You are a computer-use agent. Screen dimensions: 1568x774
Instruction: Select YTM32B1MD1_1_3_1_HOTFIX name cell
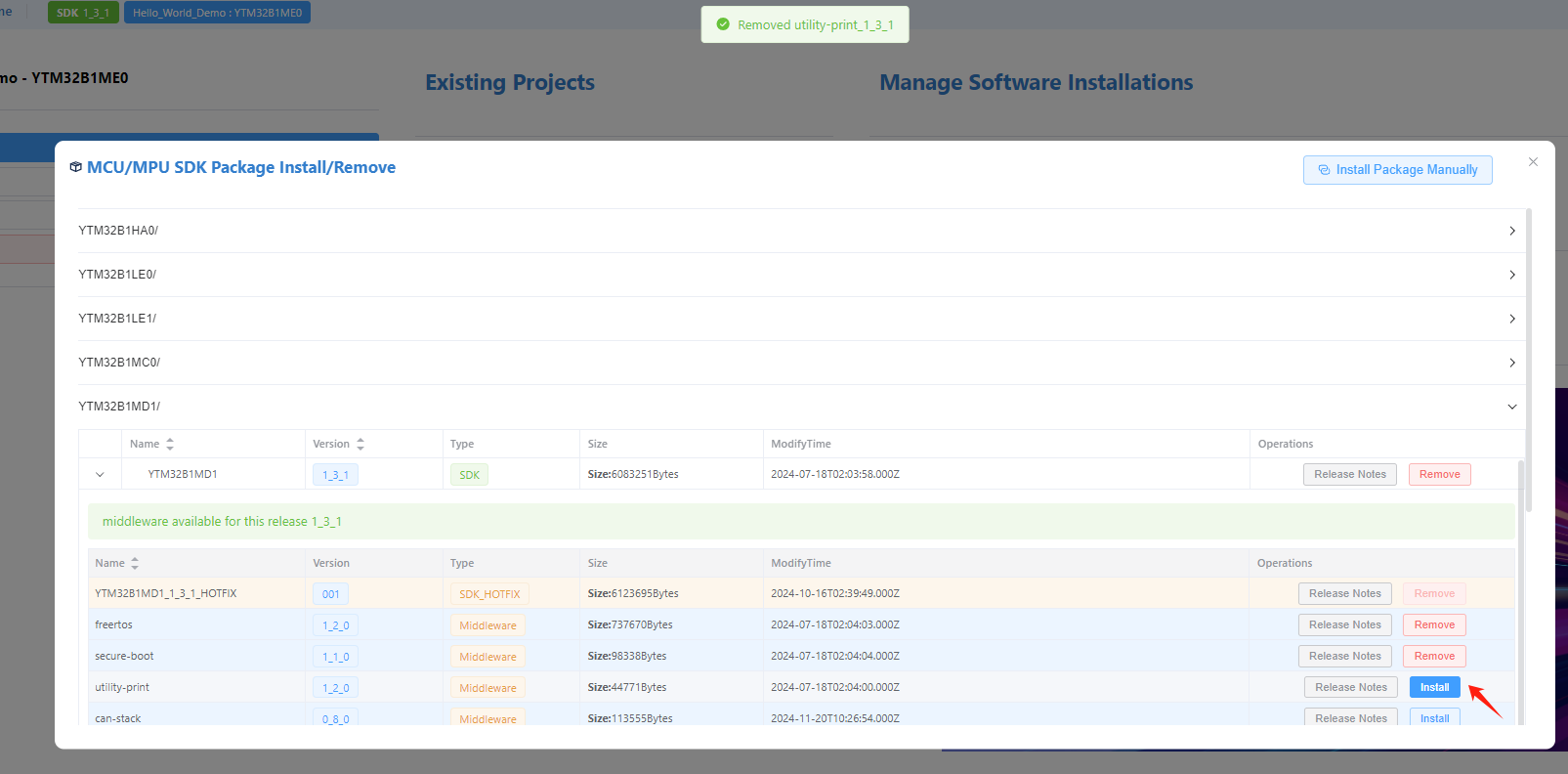click(195, 593)
